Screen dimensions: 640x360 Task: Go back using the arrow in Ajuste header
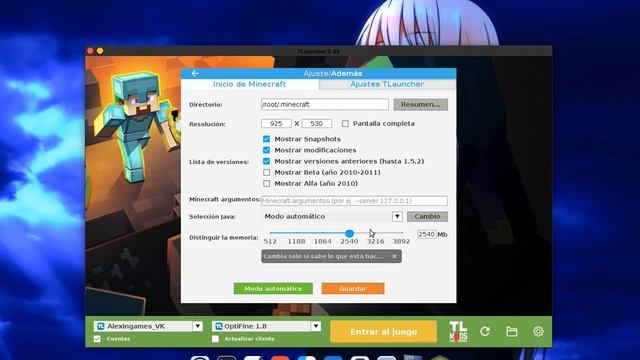click(x=195, y=73)
